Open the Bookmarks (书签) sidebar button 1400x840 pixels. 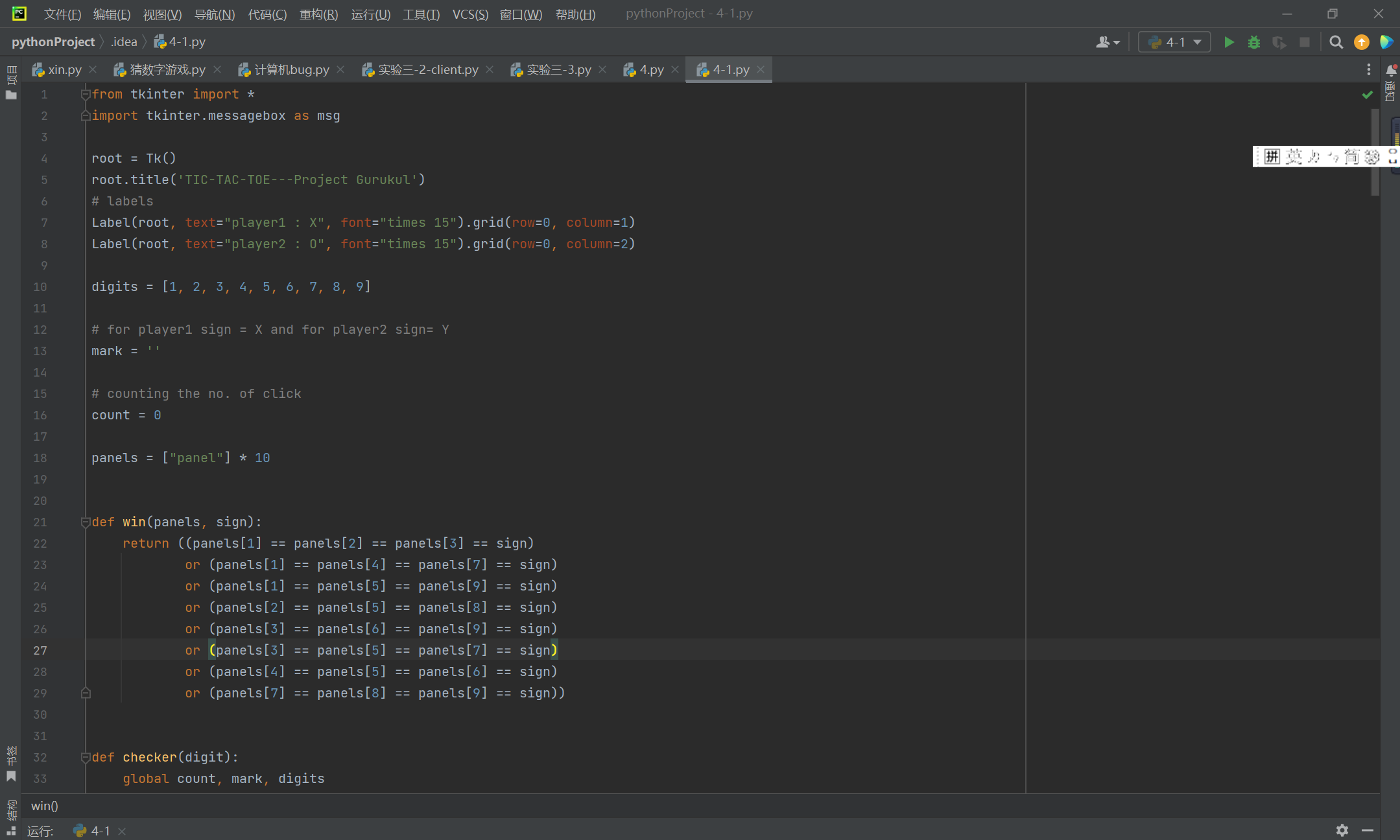pos(11,763)
